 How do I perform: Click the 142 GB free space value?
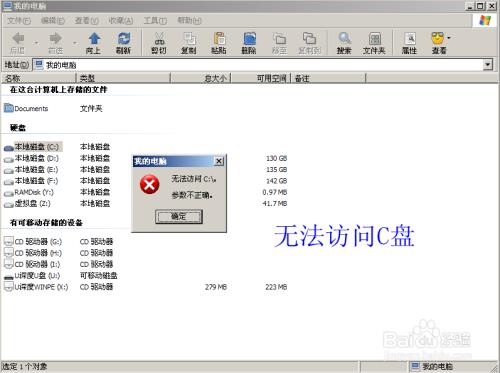(x=277, y=181)
